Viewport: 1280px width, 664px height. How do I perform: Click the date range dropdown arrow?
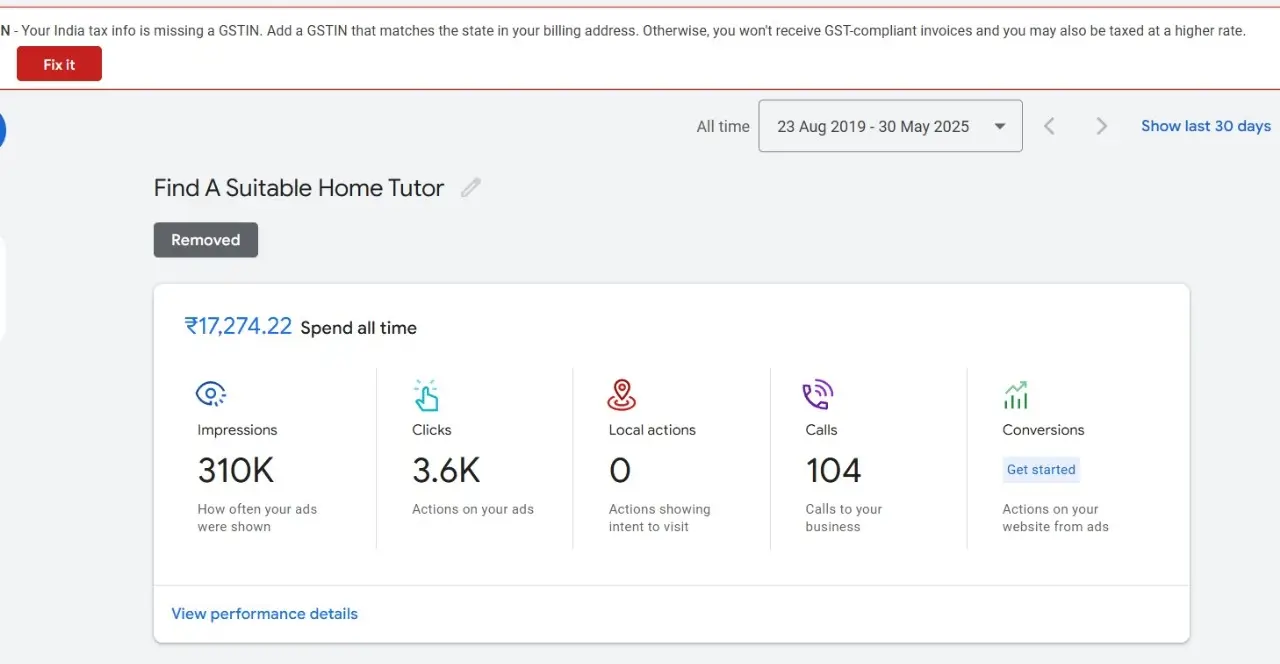pyautogui.click(x=999, y=126)
